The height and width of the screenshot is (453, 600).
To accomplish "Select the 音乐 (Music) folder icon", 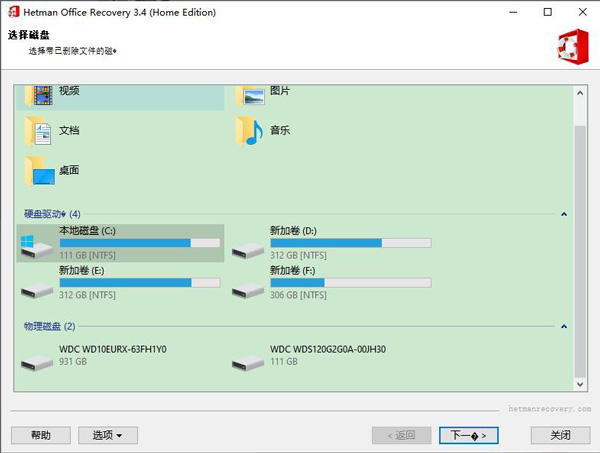I will [x=249, y=132].
